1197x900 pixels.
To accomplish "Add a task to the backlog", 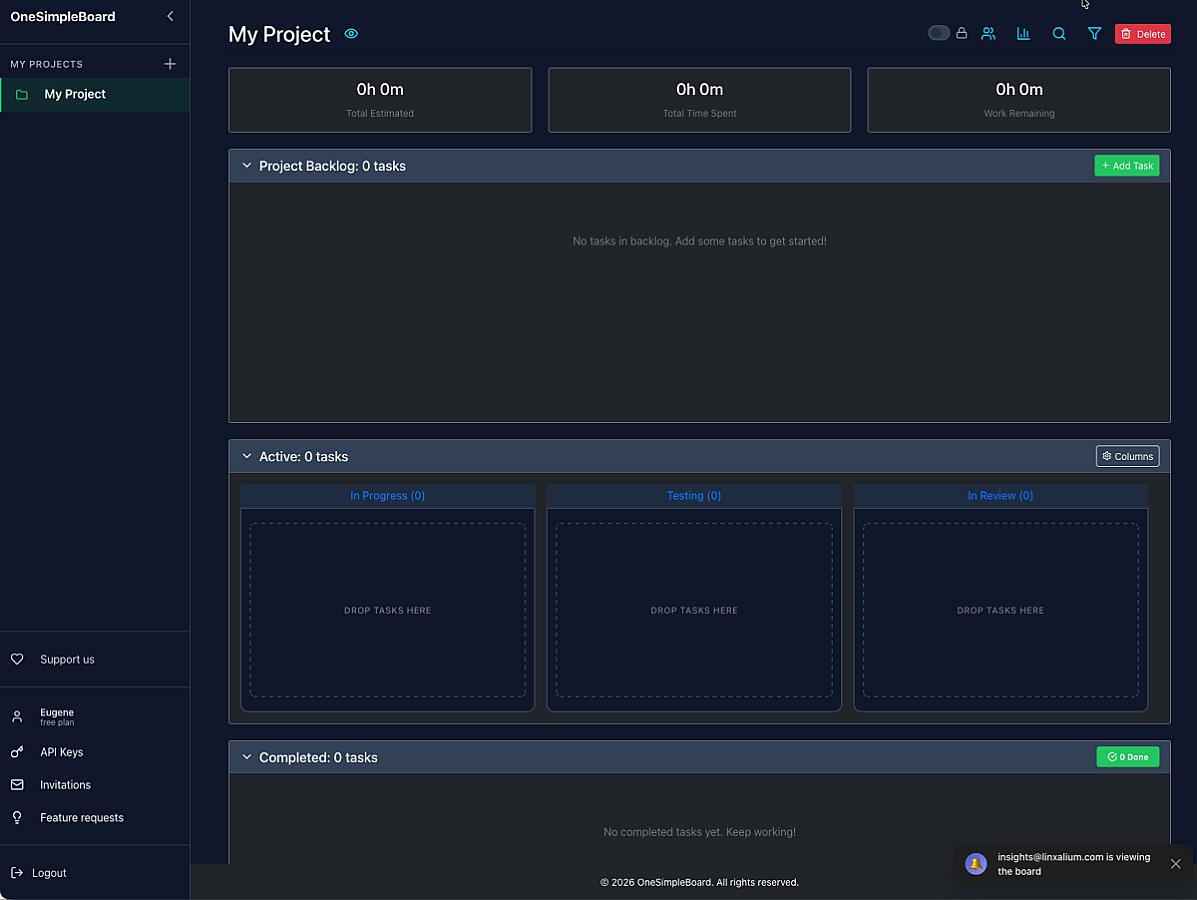I will pyautogui.click(x=1127, y=166).
